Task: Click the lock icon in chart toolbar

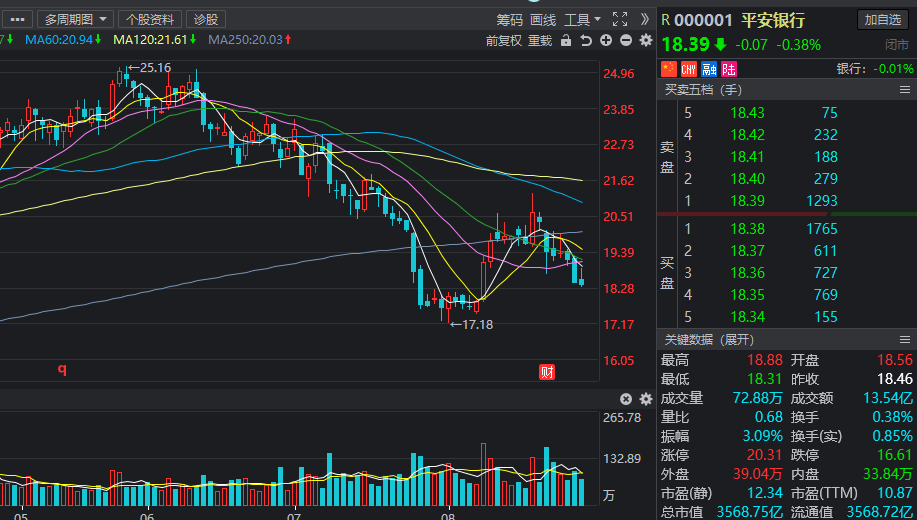Action: pyautogui.click(x=566, y=40)
